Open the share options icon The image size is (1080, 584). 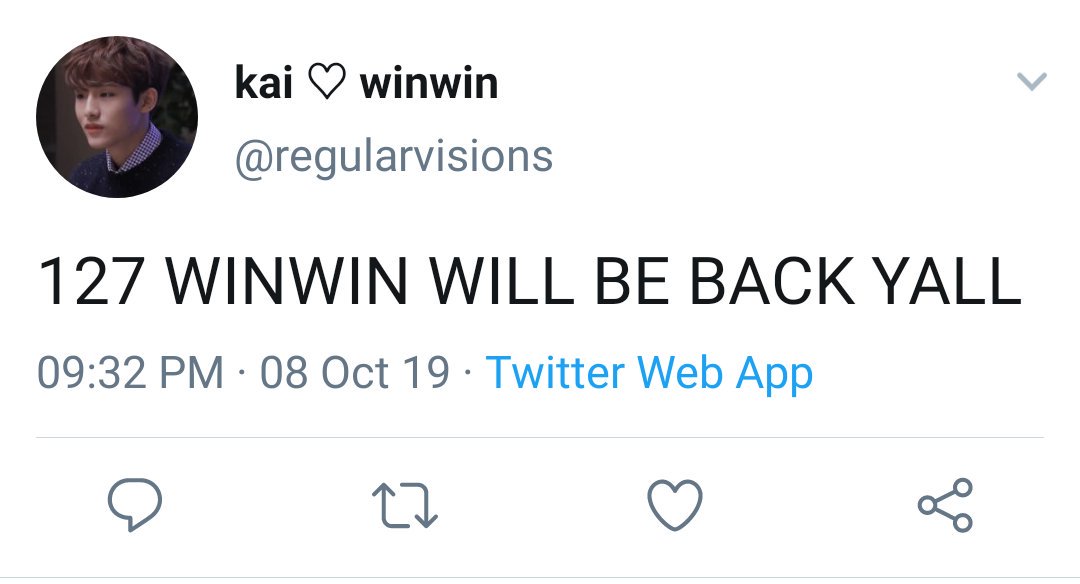945,505
